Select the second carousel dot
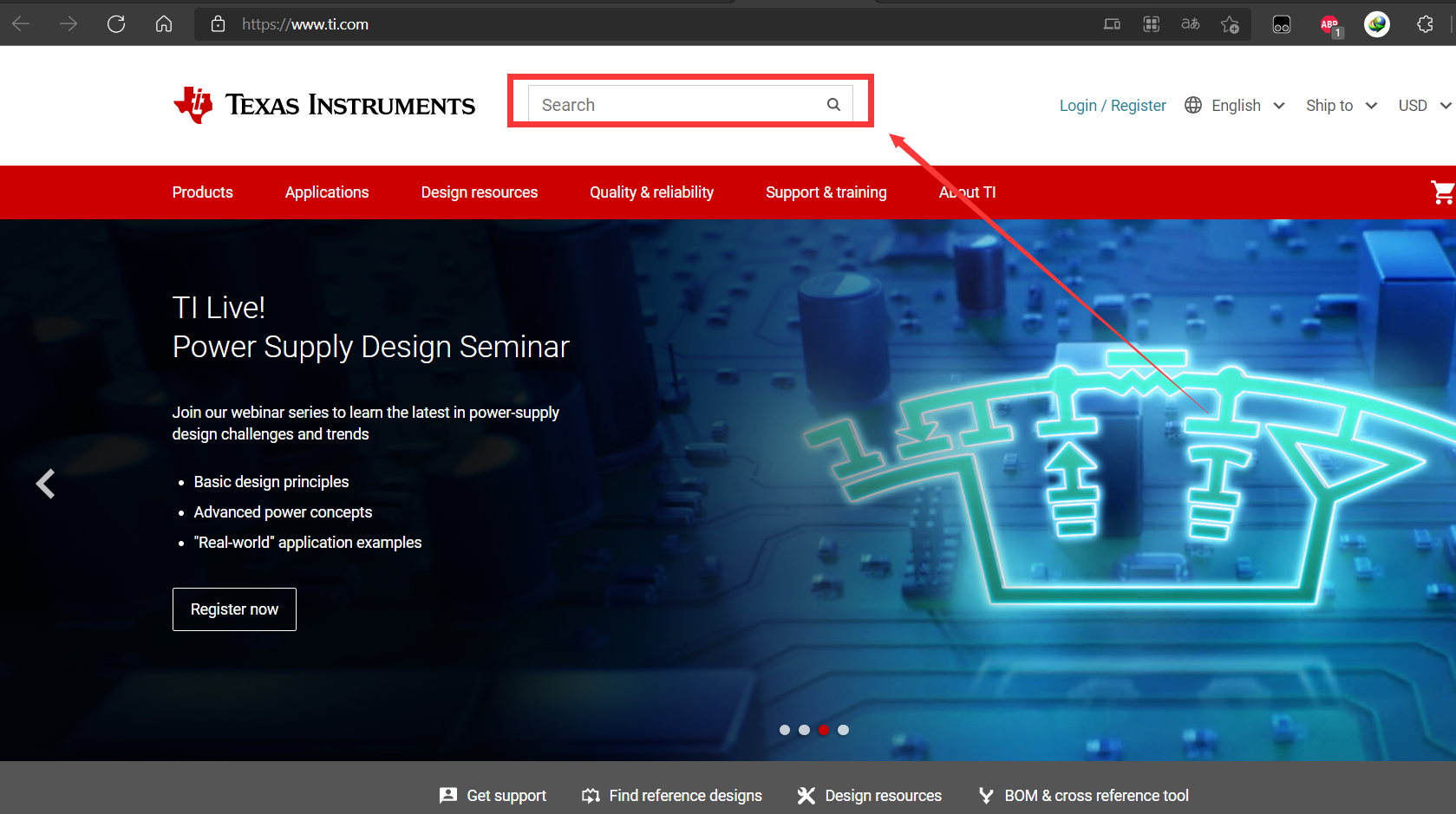1456x814 pixels. 804,730
